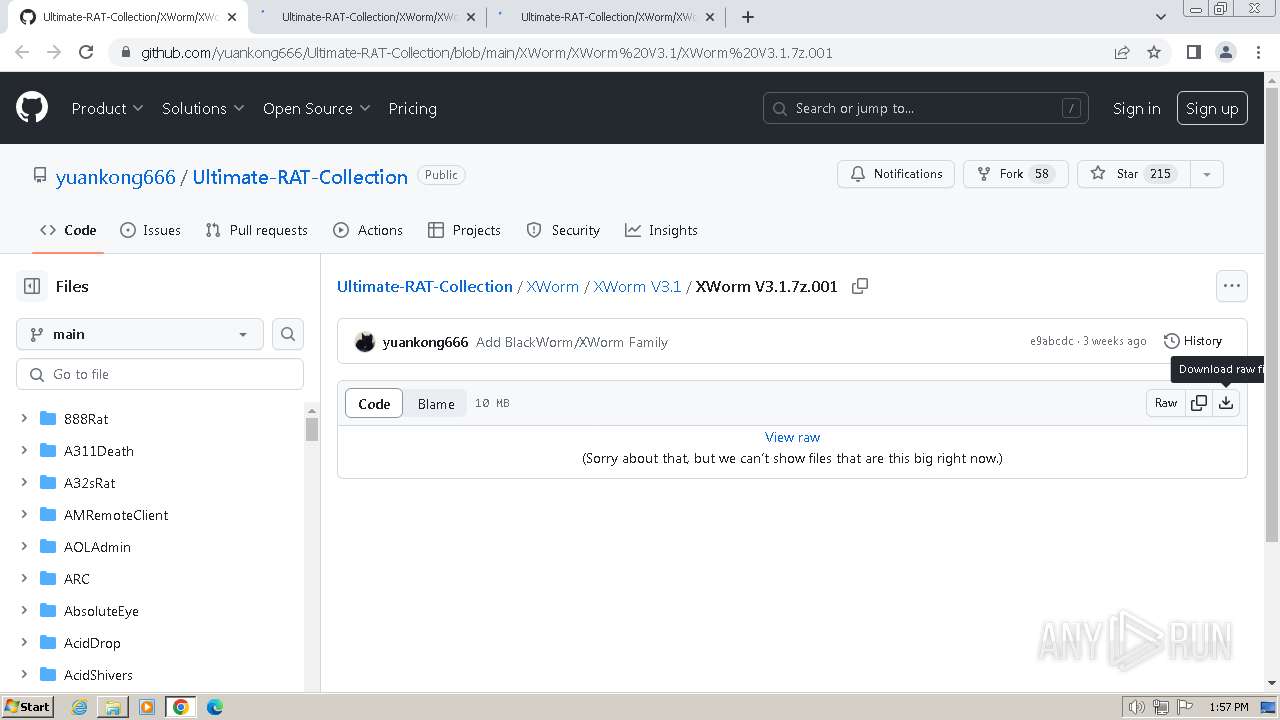1280x720 pixels.
Task: Open commit History link
Action: point(1193,341)
